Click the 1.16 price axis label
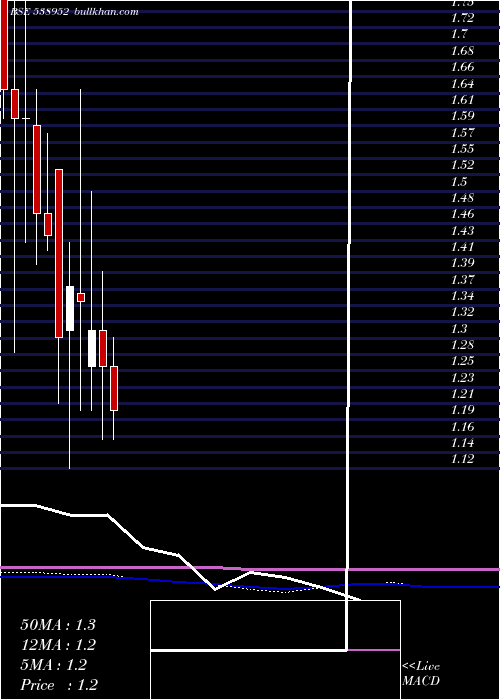500x700 pixels. [x=462, y=427]
